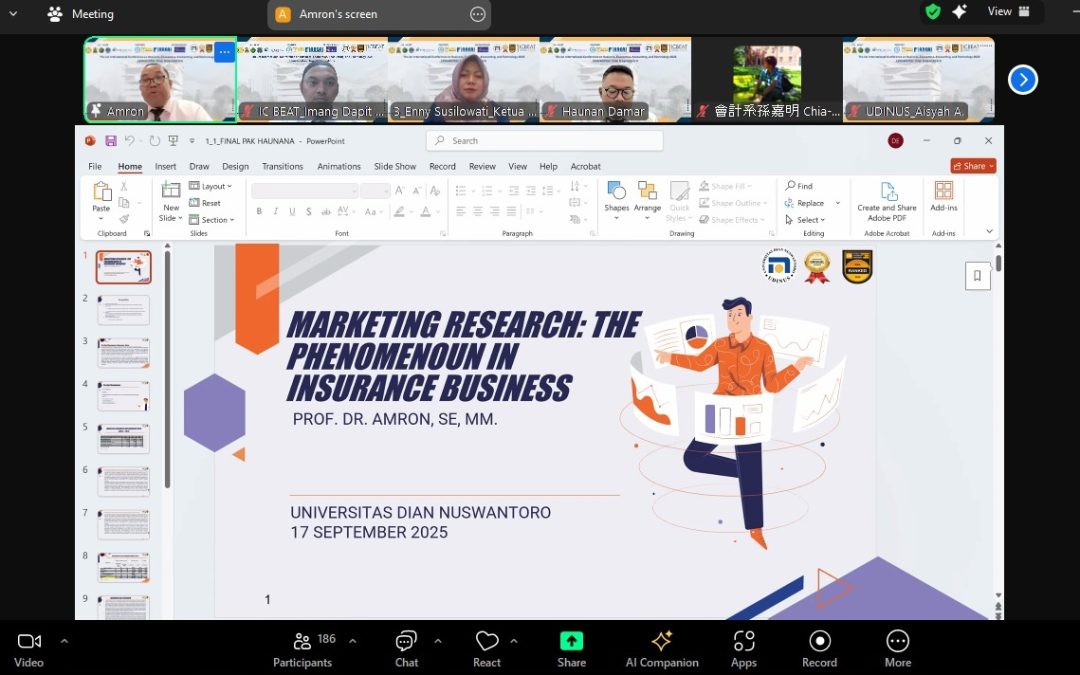Toggle italic formatting in PowerPoint ribbon

275,212
